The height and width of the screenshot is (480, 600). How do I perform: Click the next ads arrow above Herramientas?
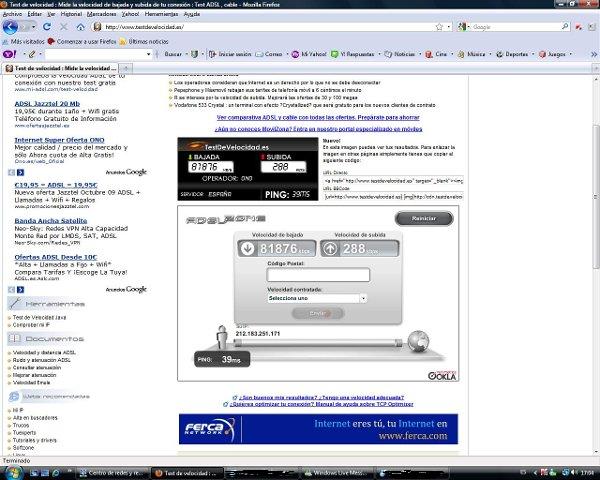coord(20,290)
